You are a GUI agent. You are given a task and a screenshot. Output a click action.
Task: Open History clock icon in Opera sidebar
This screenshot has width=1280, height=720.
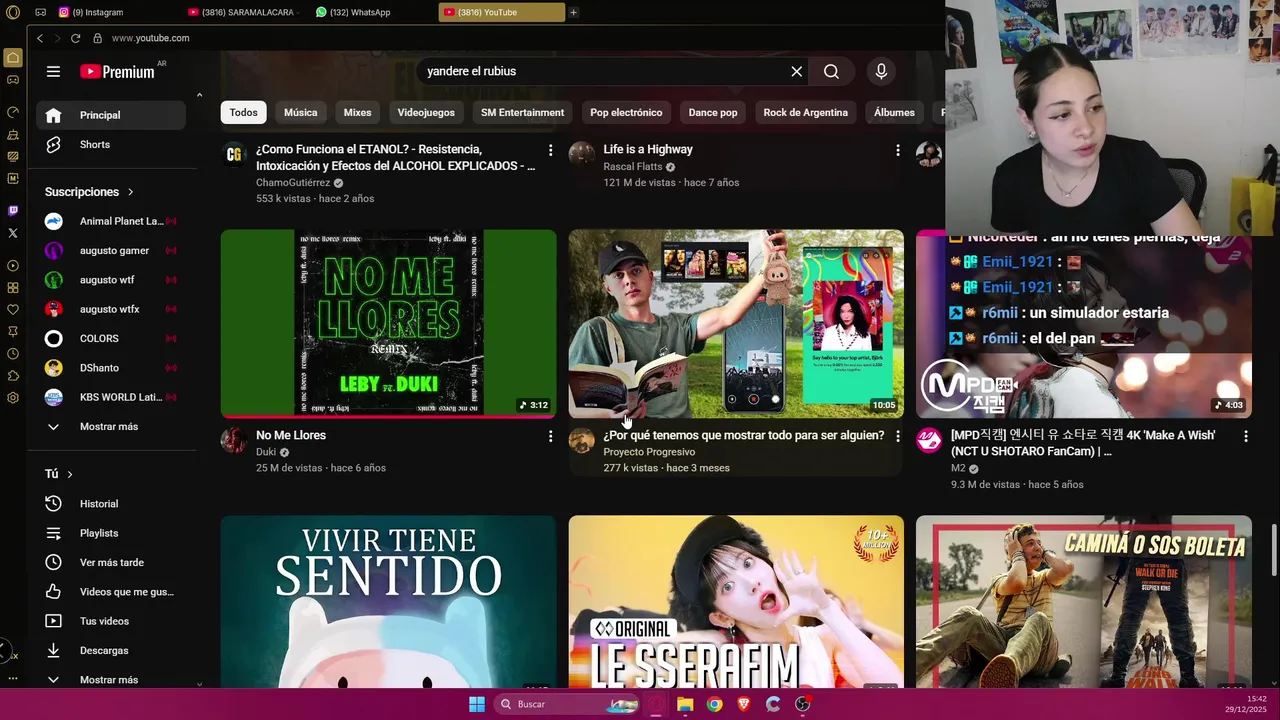13,354
